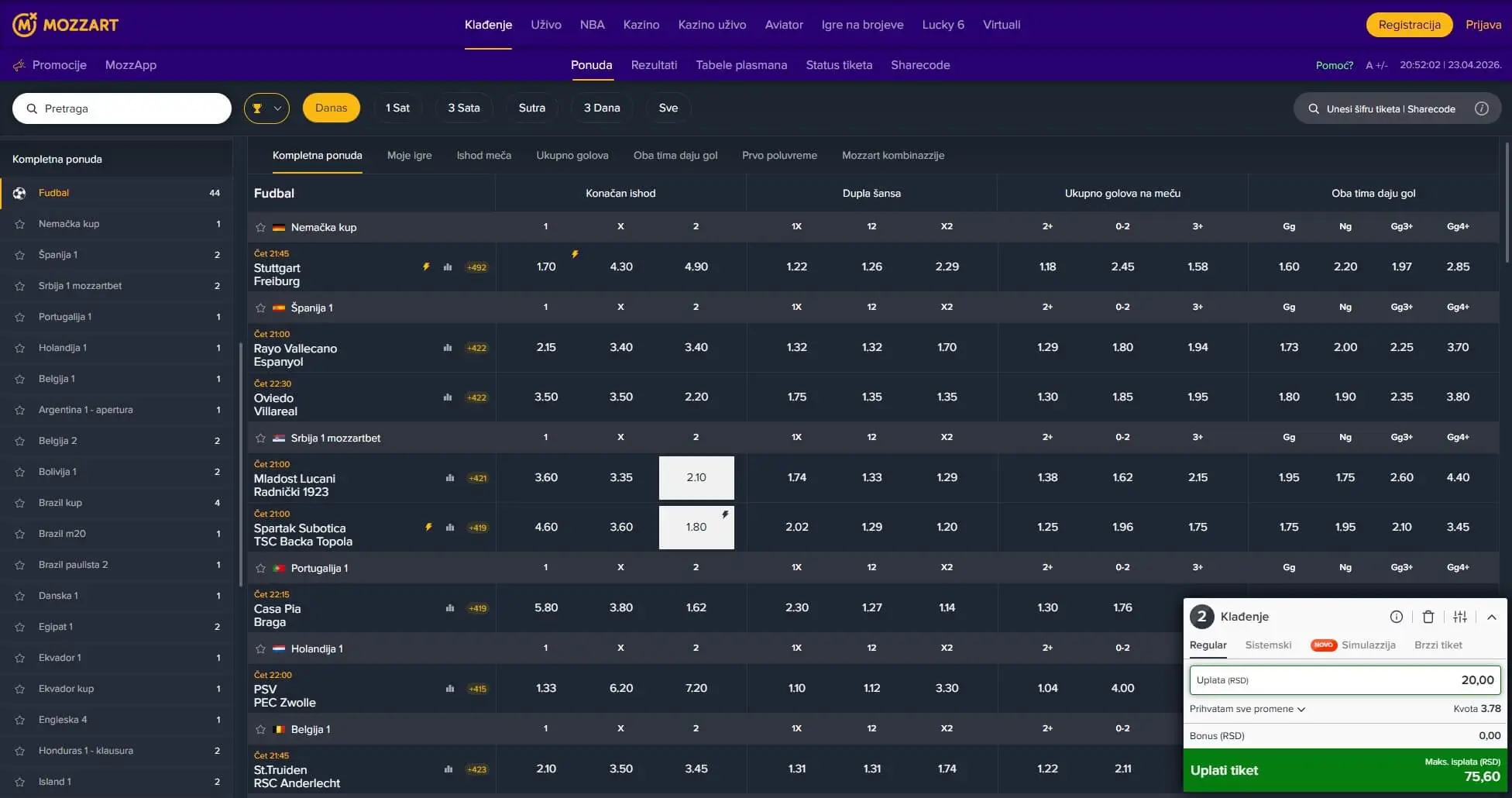Deselect 1.80 odds for Spartak Subotica match

[x=696, y=528]
